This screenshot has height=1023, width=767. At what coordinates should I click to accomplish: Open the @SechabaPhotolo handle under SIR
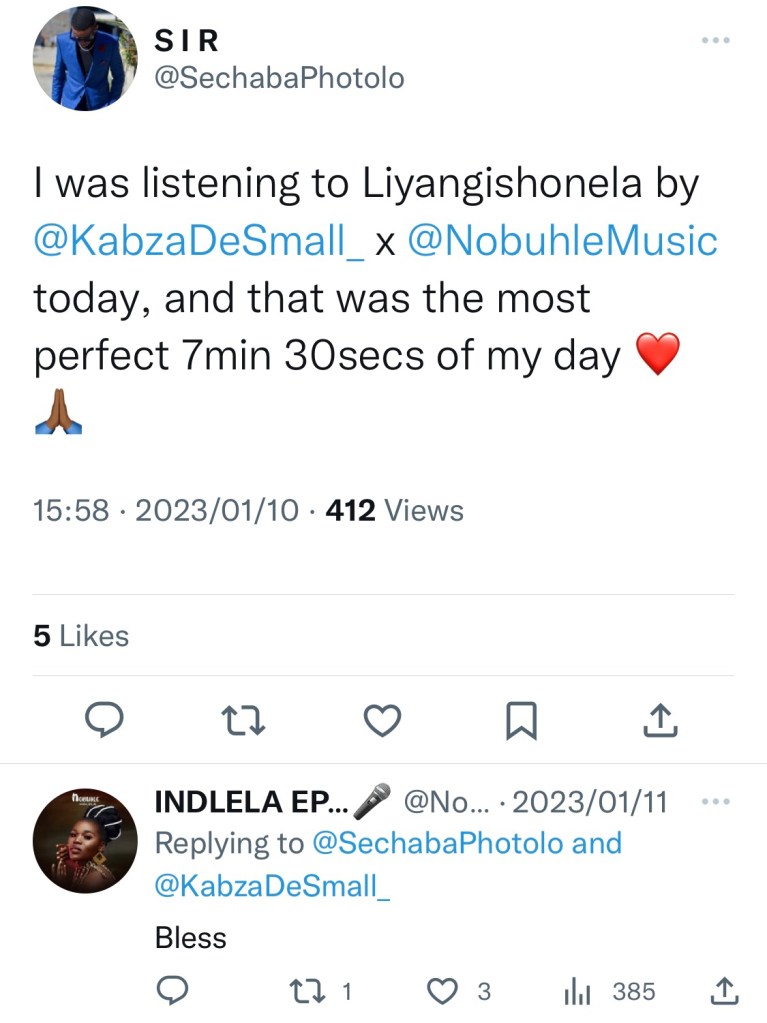279,78
